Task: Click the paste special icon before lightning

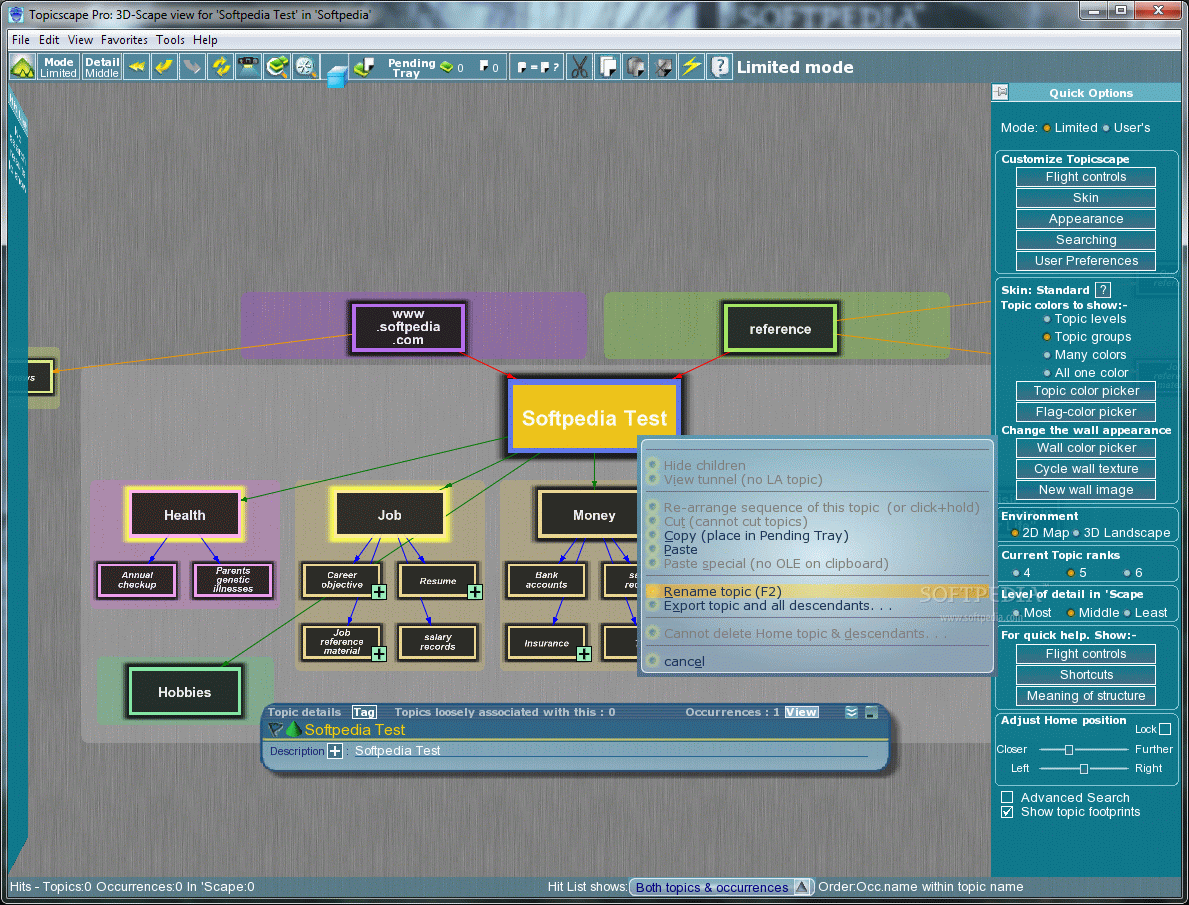Action: point(663,68)
